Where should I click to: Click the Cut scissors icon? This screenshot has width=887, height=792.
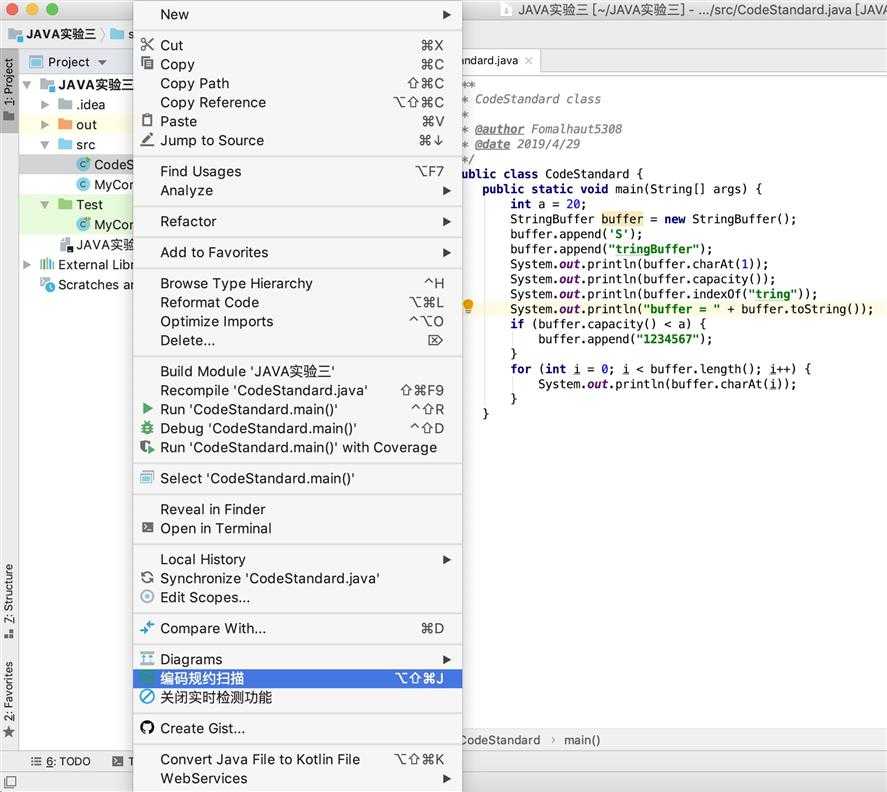pyautogui.click(x=147, y=44)
